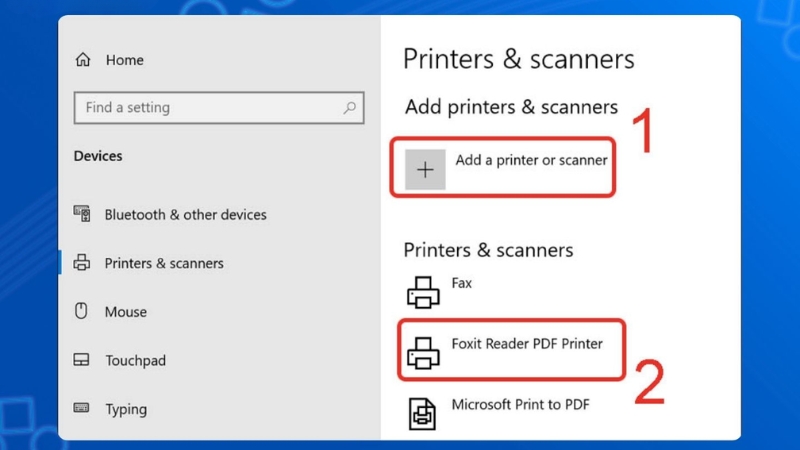Click the sidebar Printers & scanners printer icon
This screenshot has height=450, width=800.
point(82,263)
